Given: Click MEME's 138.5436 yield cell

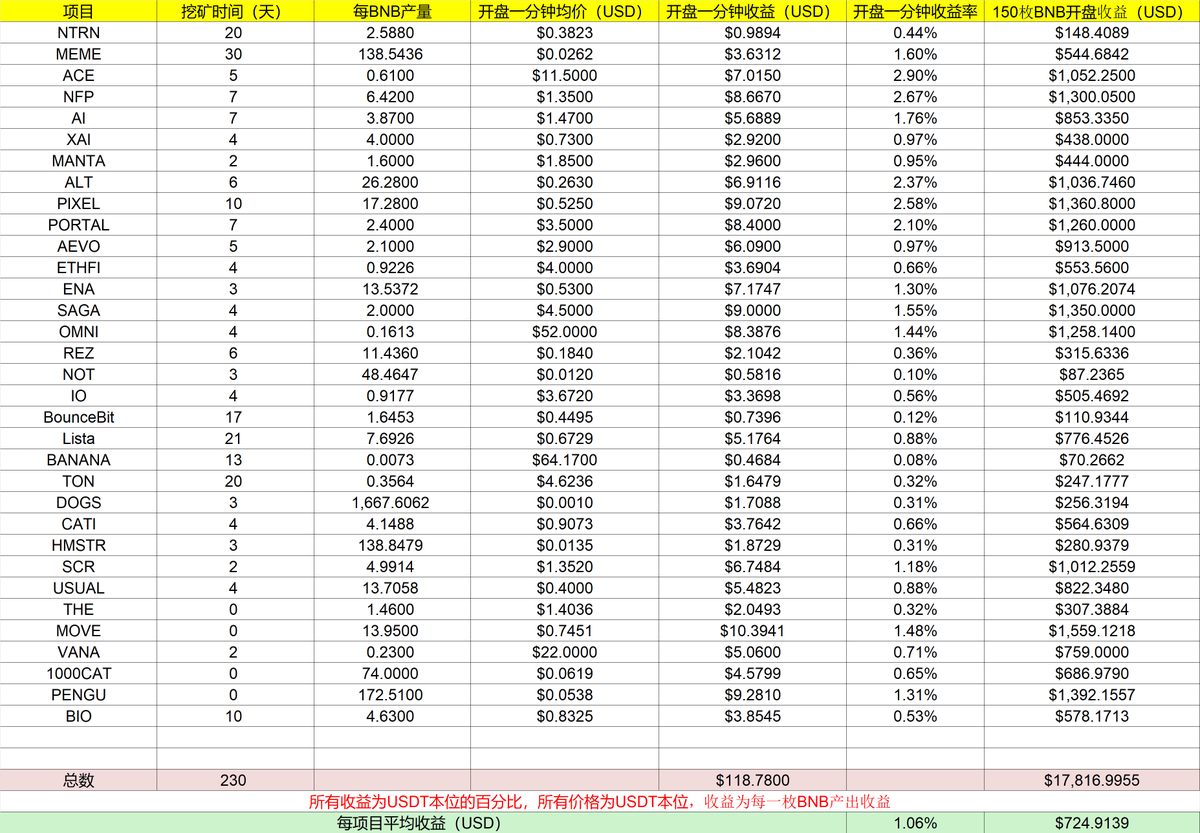Looking at the screenshot, I should click(x=392, y=54).
